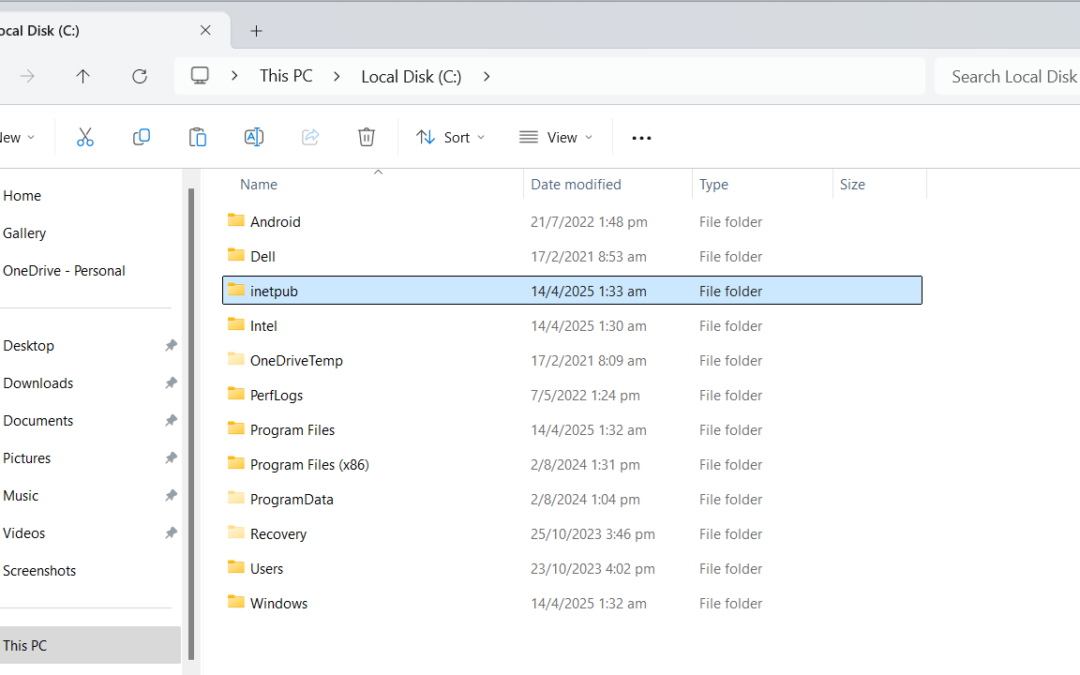The height and width of the screenshot is (675, 1080).
Task: Close the Local Disk (C:) tab
Action: point(205,31)
